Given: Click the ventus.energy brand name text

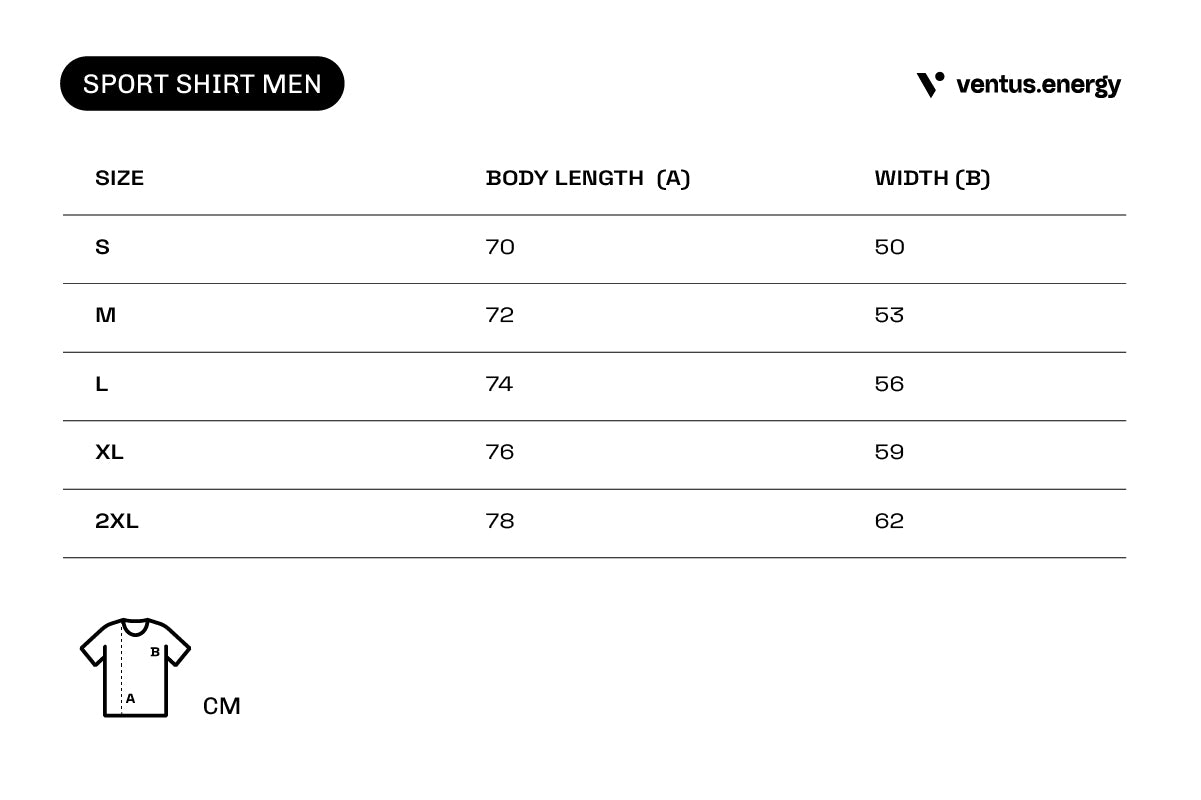Looking at the screenshot, I should [x=1038, y=86].
